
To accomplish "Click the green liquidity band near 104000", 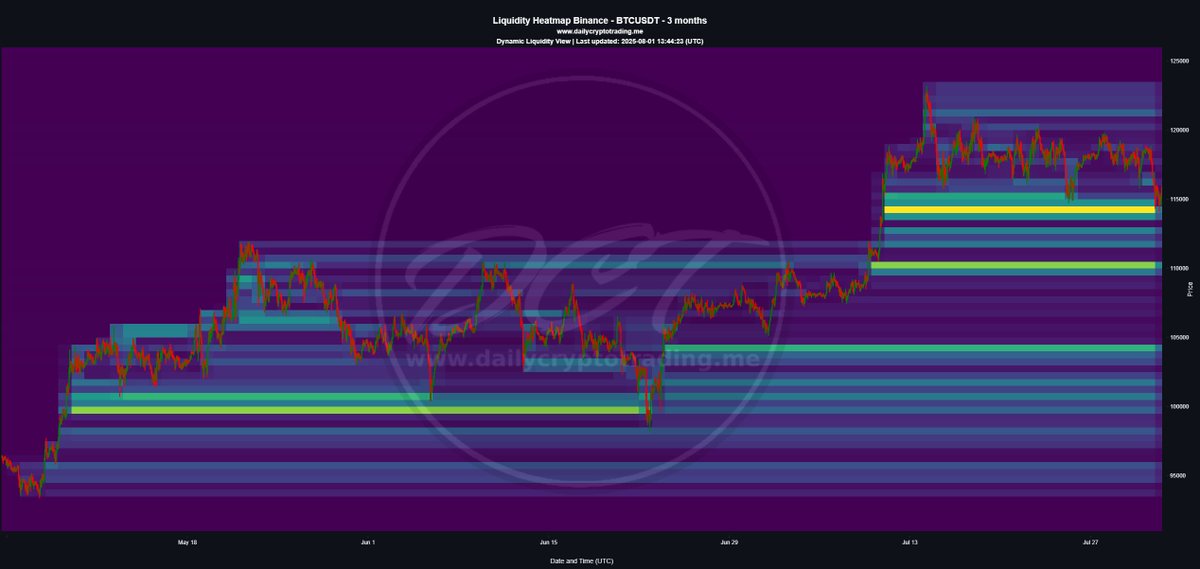I will tap(908, 347).
